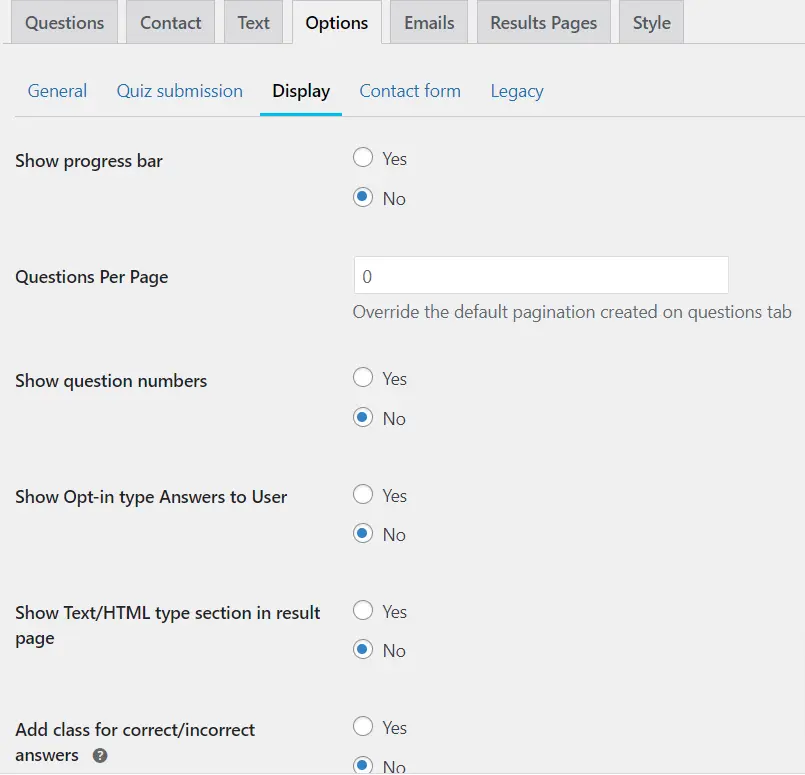
Task: Open the Text tab
Action: point(253,23)
